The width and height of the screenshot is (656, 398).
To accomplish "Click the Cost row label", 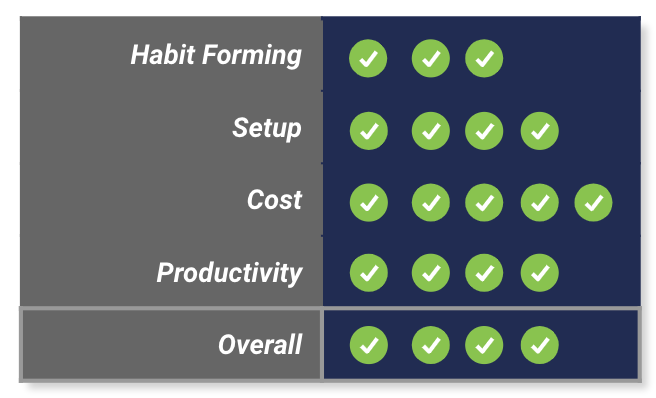I will 274,200.
